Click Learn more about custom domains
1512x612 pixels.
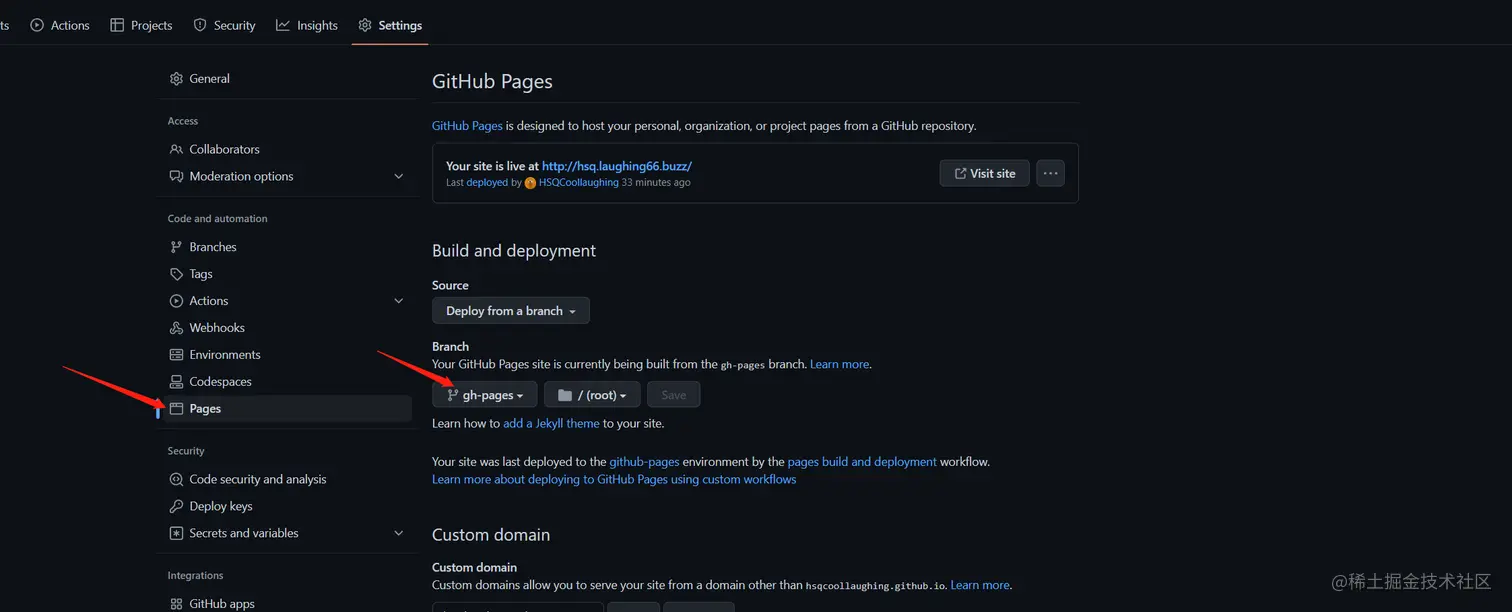pyautogui.click(x=980, y=585)
